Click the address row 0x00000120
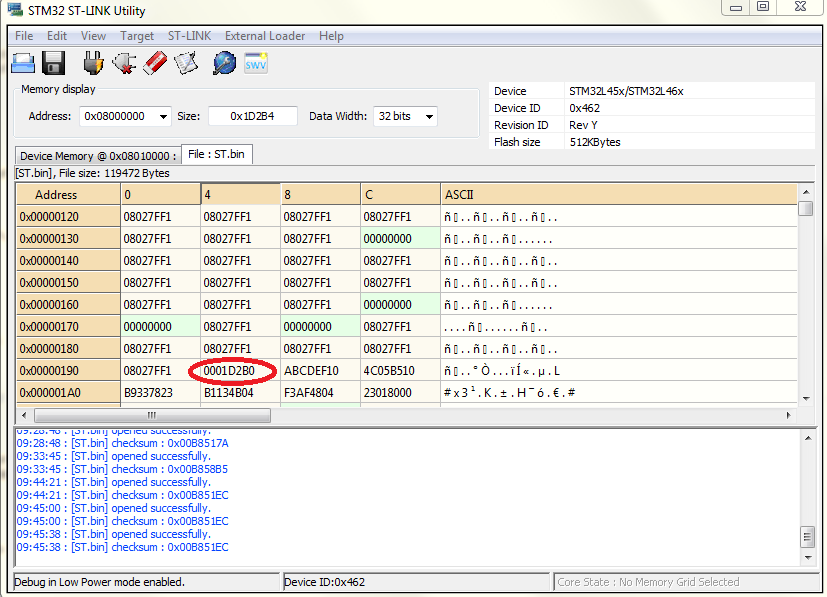 click(x=69, y=217)
